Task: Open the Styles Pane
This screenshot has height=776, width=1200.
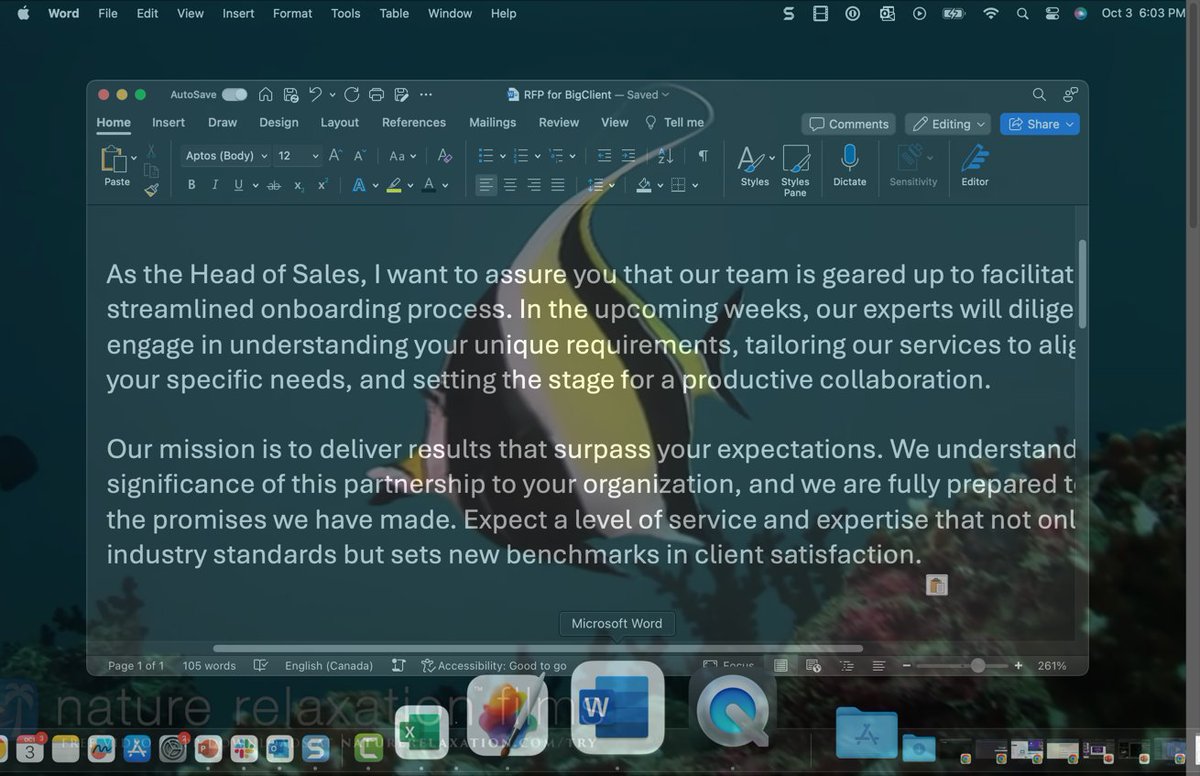Action: [795, 169]
